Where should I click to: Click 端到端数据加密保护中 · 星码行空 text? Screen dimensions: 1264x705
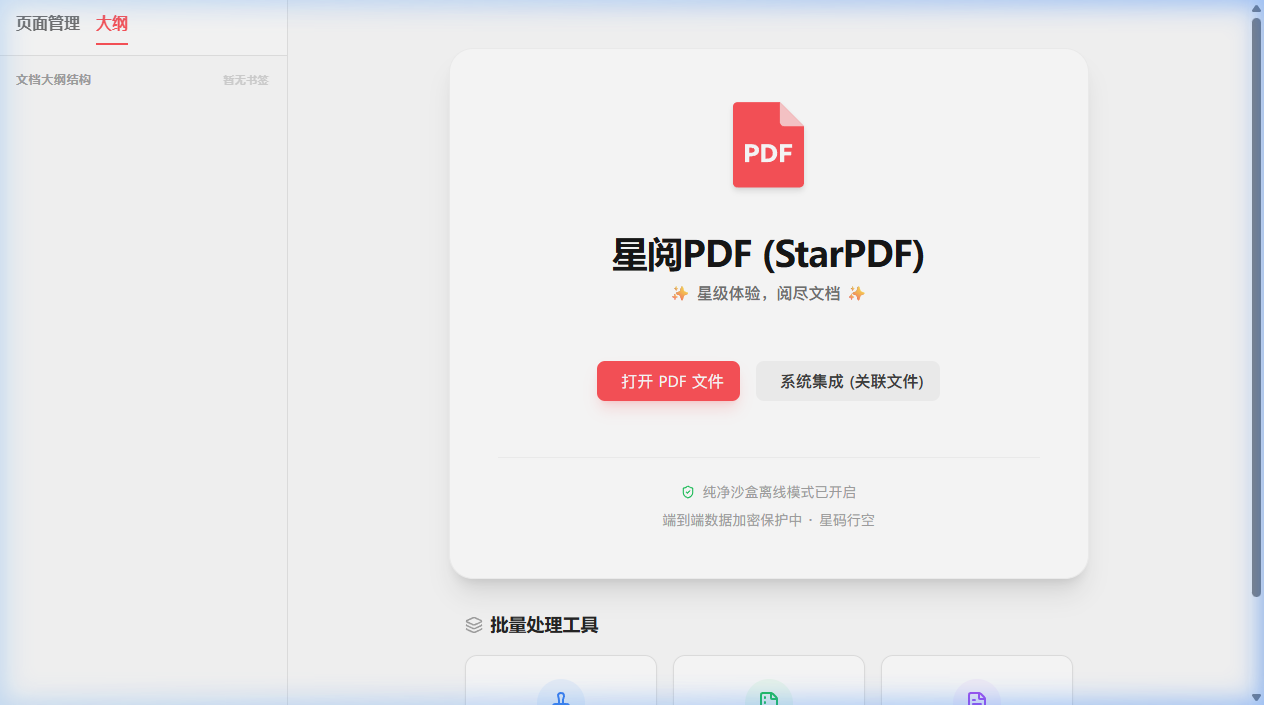[x=768, y=520]
